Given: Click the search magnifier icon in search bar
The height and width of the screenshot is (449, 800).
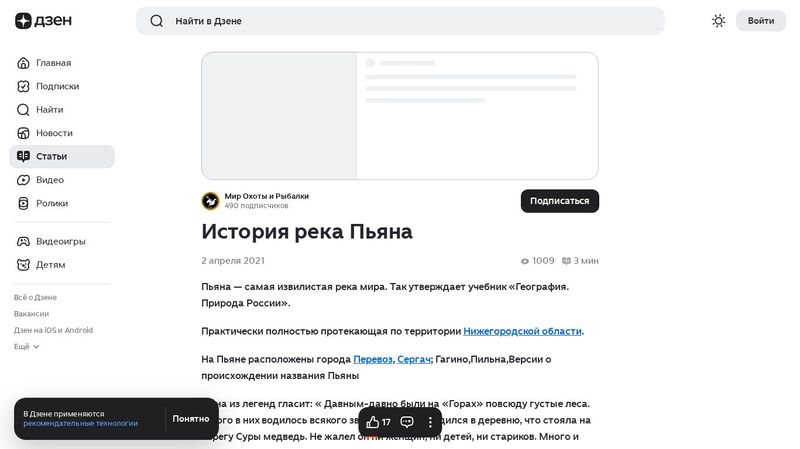Looking at the screenshot, I should point(156,21).
